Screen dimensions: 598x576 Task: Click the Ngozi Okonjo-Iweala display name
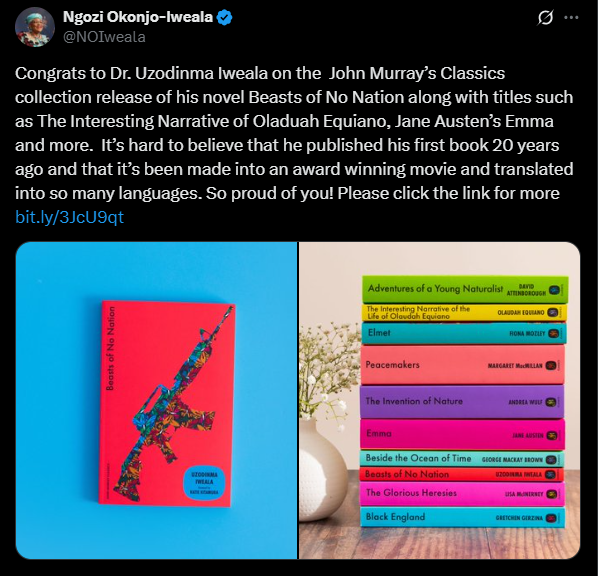click(138, 17)
